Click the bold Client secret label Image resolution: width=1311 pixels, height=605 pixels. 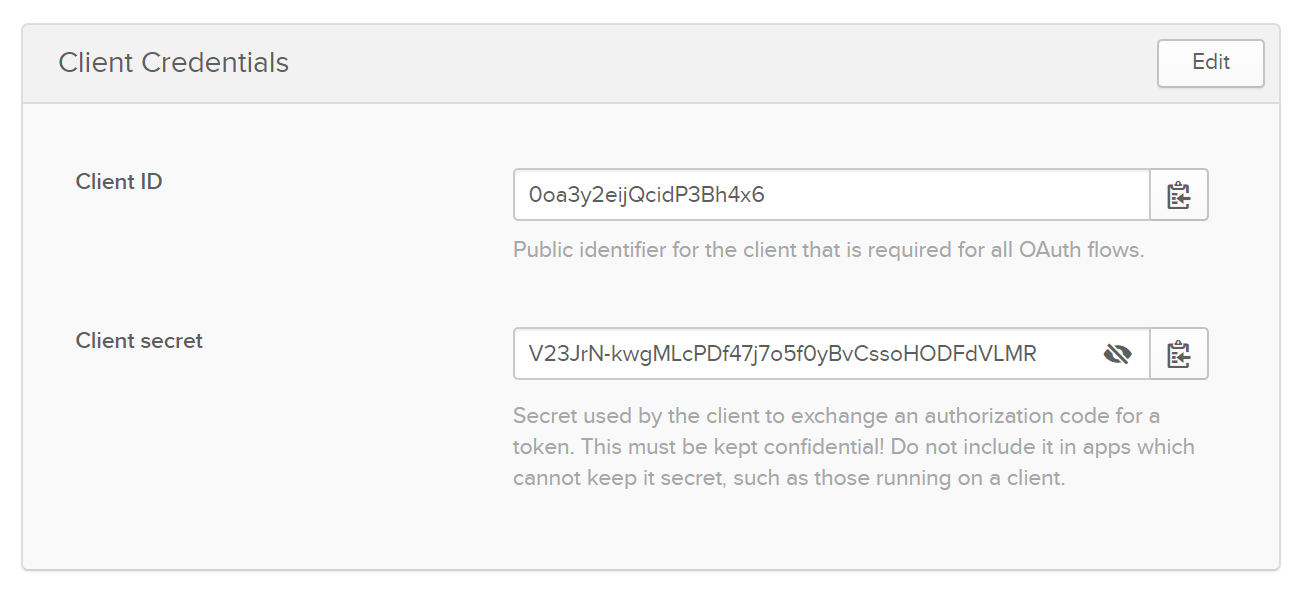(x=139, y=341)
